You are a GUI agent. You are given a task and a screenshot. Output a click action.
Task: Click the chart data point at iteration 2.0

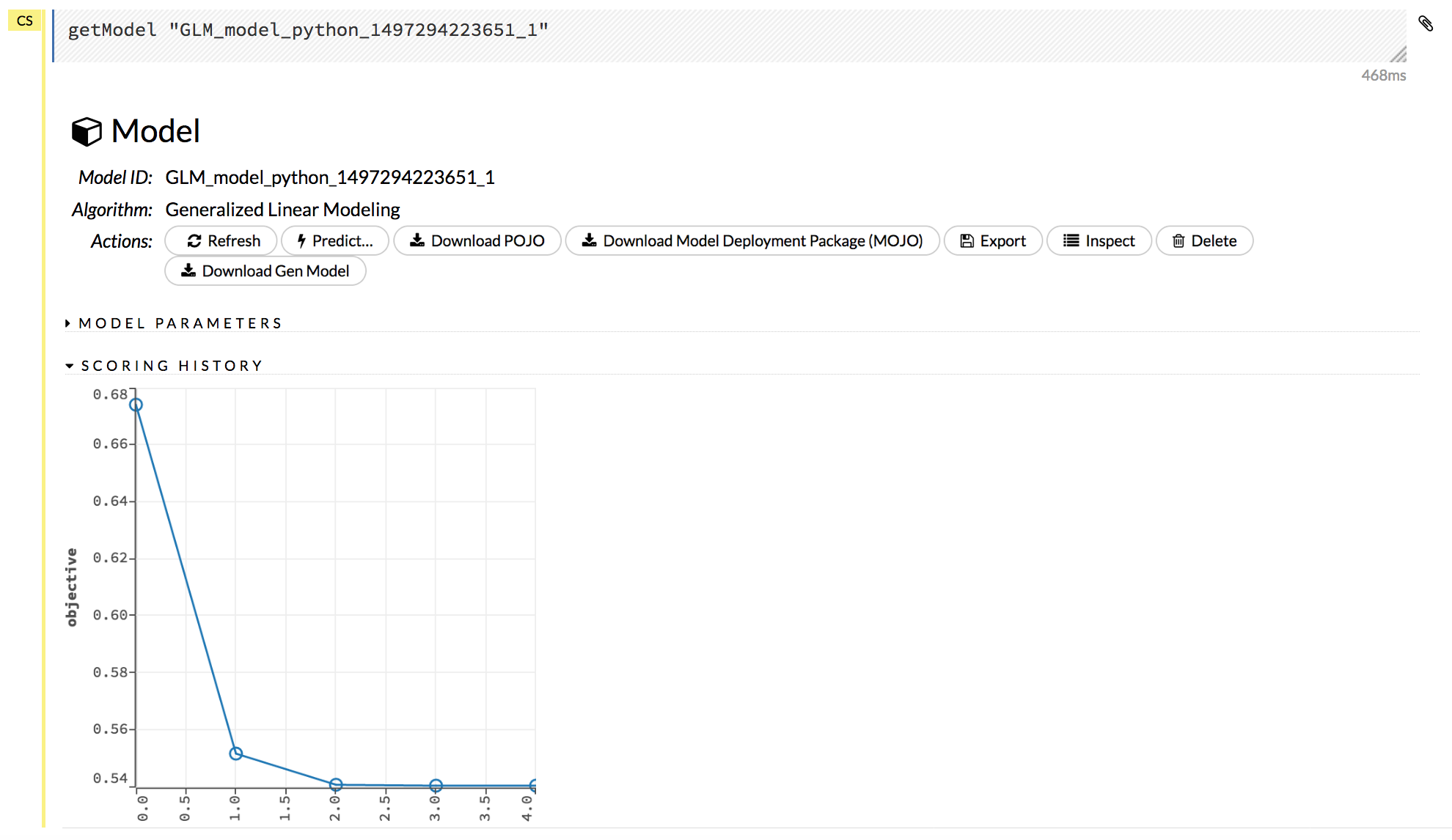click(x=336, y=784)
